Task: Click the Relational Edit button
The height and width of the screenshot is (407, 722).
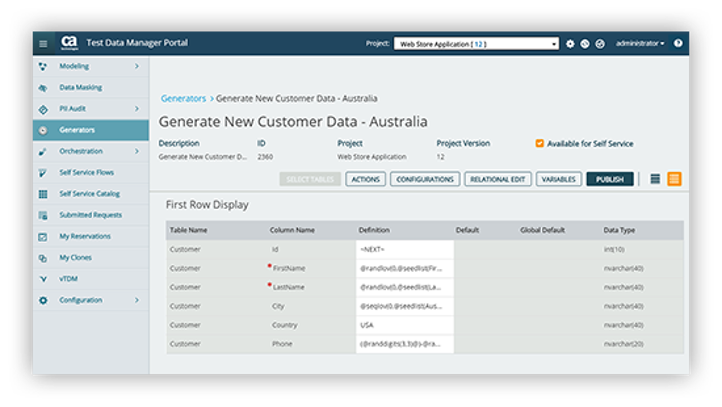Action: pos(497,179)
